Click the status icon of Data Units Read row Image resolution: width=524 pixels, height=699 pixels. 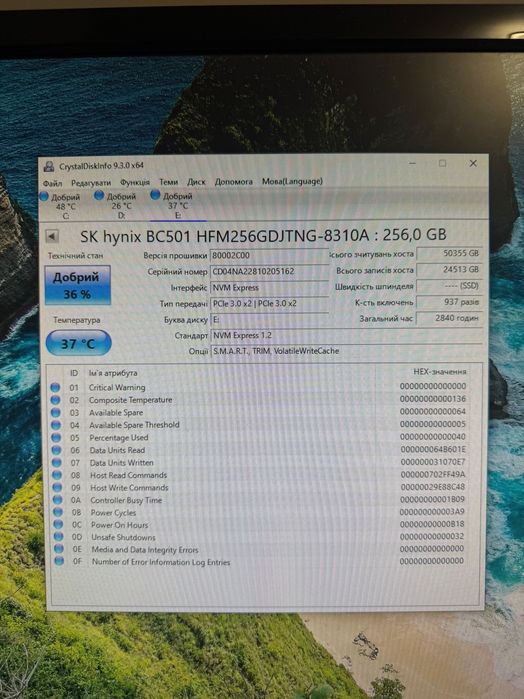click(57, 450)
